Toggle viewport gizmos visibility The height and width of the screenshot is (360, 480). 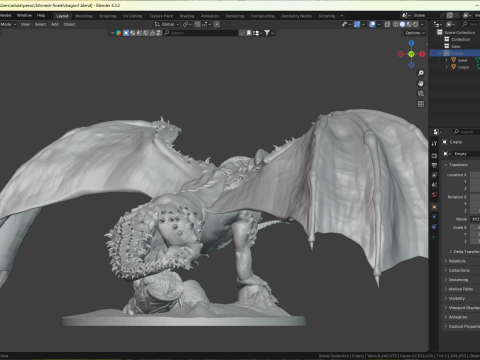tap(357, 24)
